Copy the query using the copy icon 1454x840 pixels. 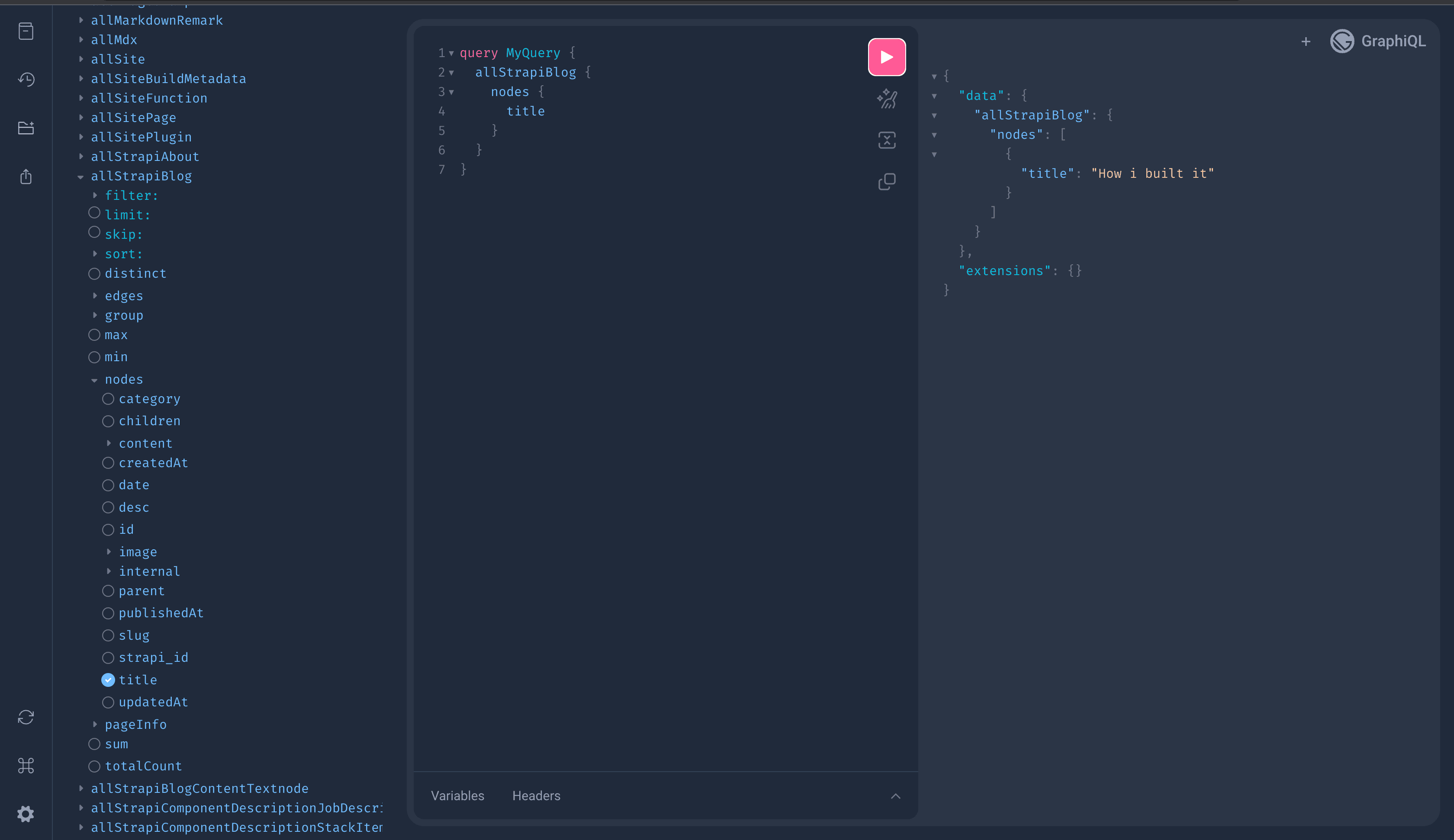887,181
